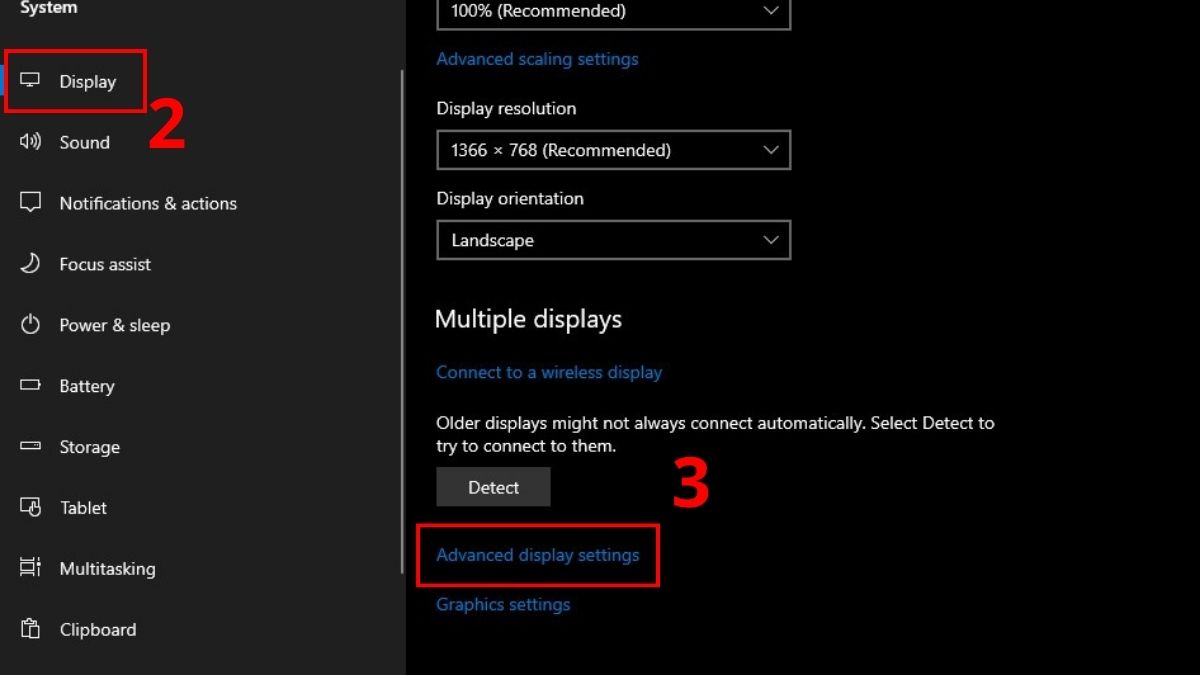Click the Display orientation label
This screenshot has height=675, width=1200.
coord(510,198)
